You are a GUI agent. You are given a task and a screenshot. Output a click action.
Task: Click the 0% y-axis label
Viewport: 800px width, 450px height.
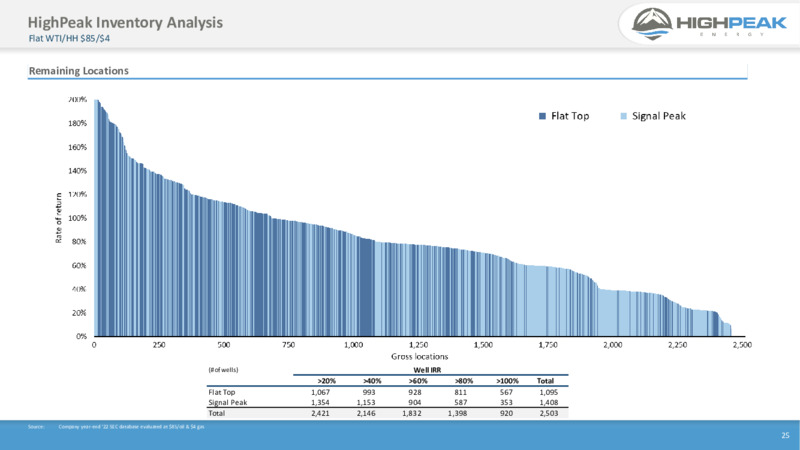pyautogui.click(x=82, y=336)
